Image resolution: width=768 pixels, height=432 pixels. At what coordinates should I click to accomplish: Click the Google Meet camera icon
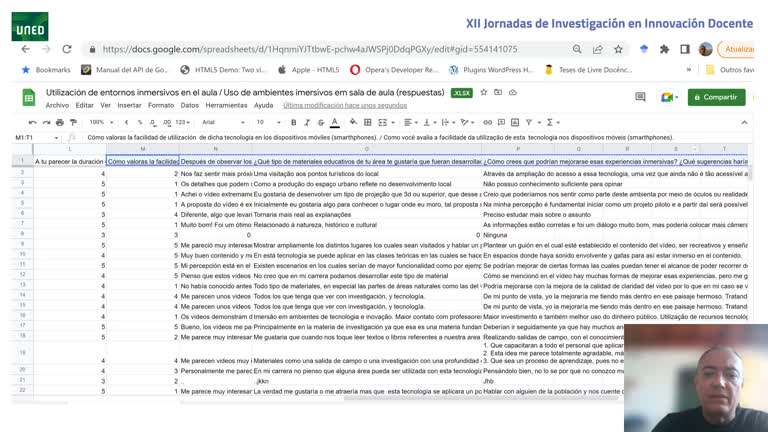(667, 97)
